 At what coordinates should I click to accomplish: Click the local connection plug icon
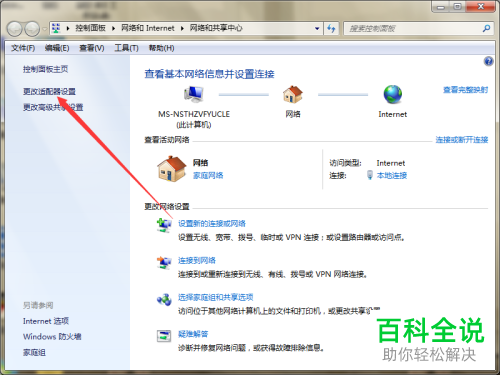[369, 175]
